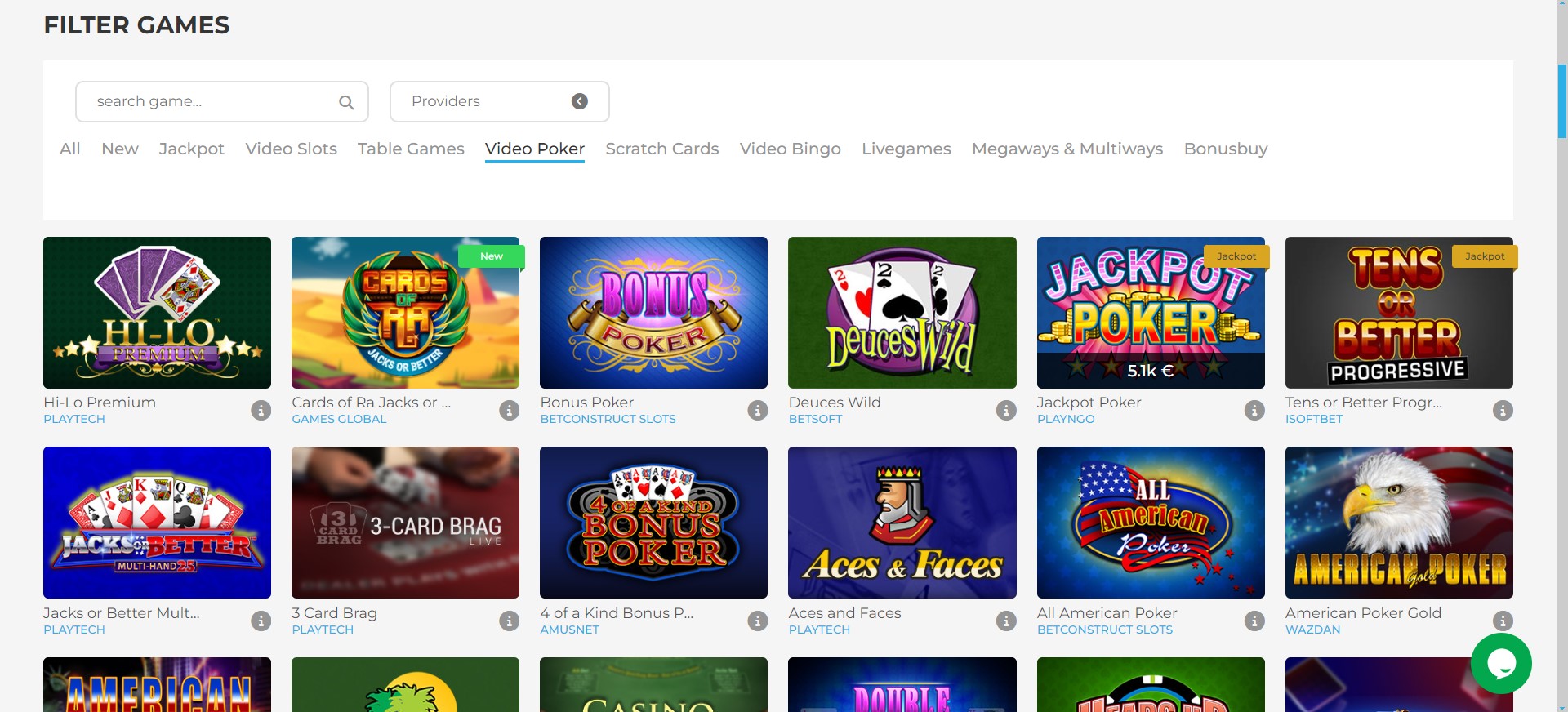Click the ISOFTBET provider link
Screen dimensions: 1568x712
[1313, 419]
